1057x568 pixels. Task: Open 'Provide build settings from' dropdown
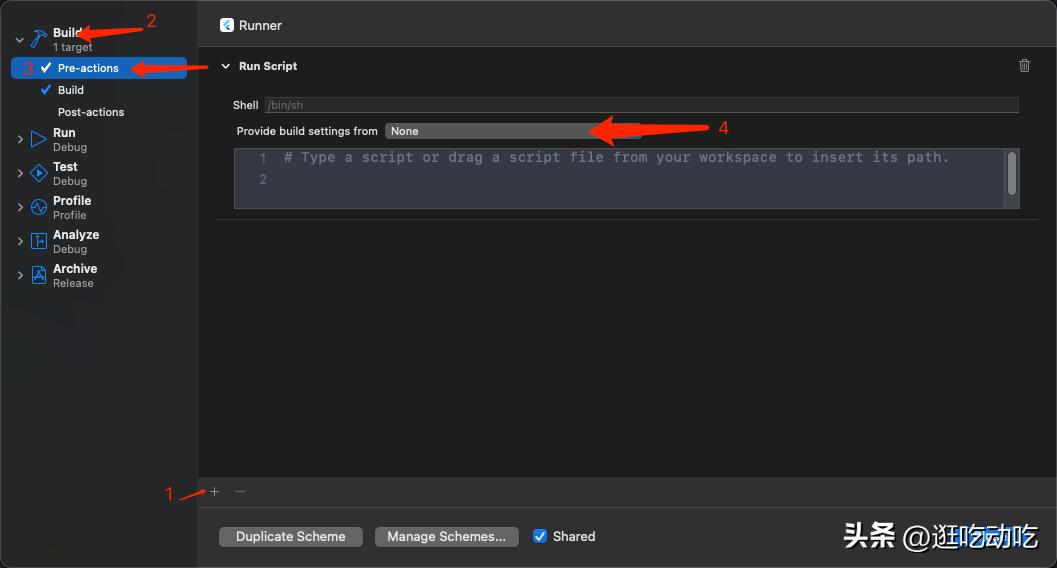pyautogui.click(x=512, y=131)
